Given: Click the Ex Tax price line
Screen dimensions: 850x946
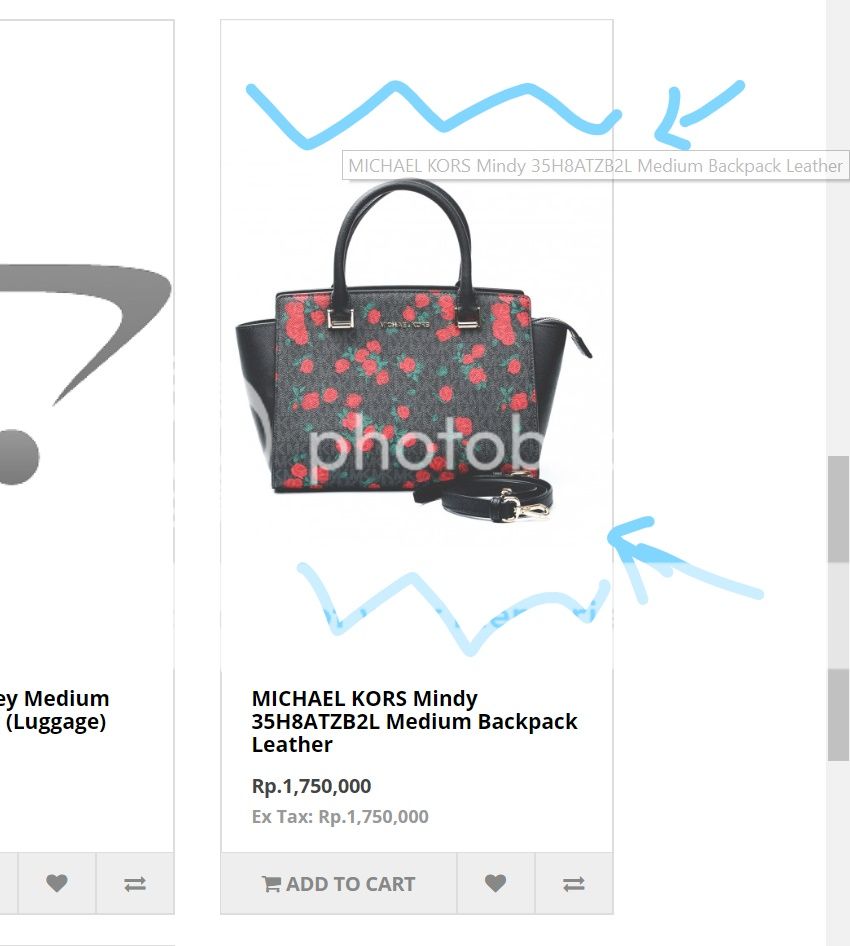Looking at the screenshot, I should (x=340, y=817).
